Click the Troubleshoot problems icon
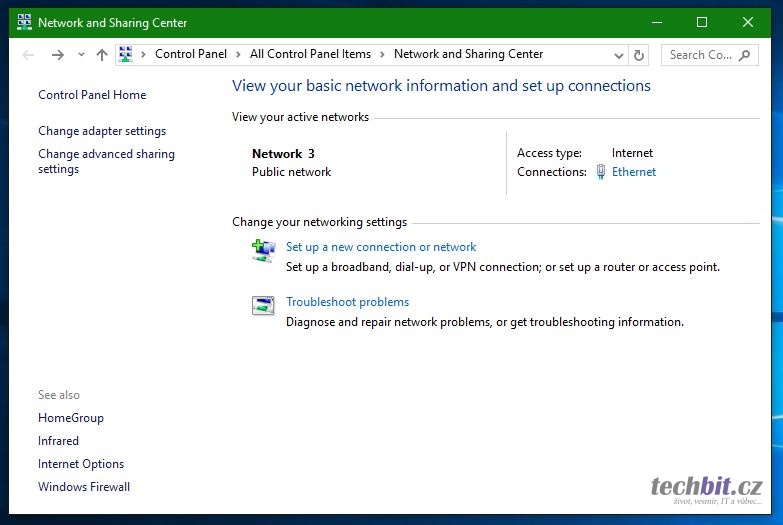This screenshot has width=783, height=525. [x=263, y=305]
